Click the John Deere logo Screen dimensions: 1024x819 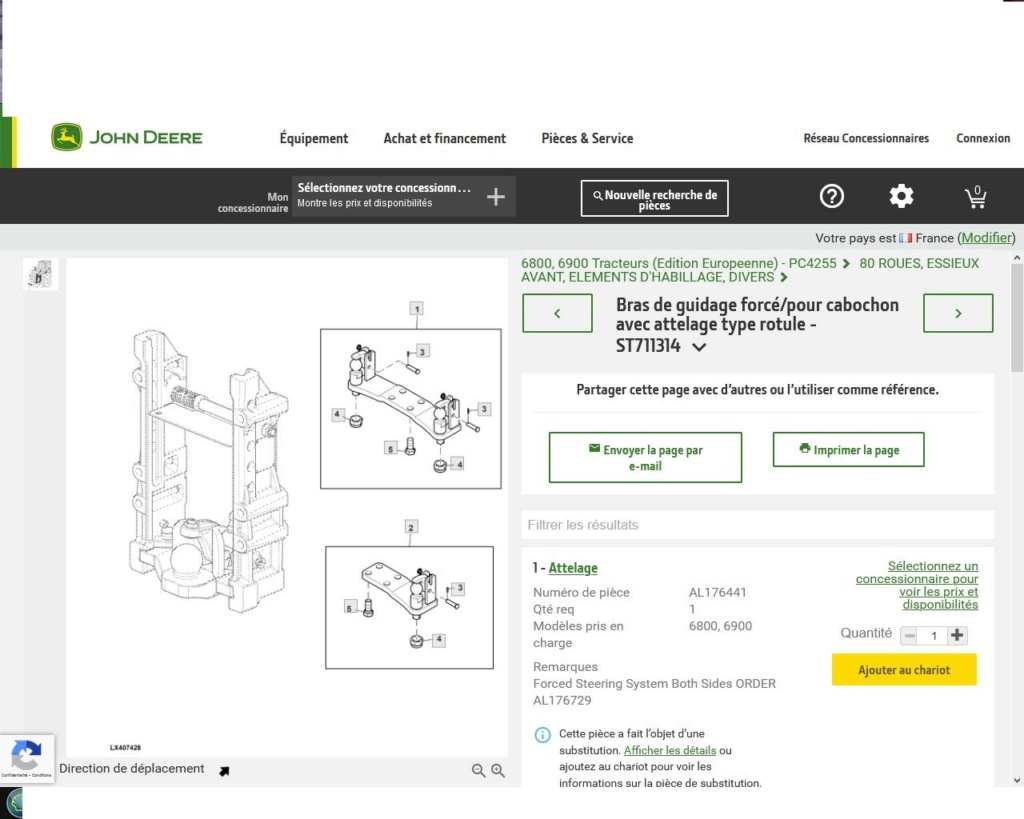[127, 137]
